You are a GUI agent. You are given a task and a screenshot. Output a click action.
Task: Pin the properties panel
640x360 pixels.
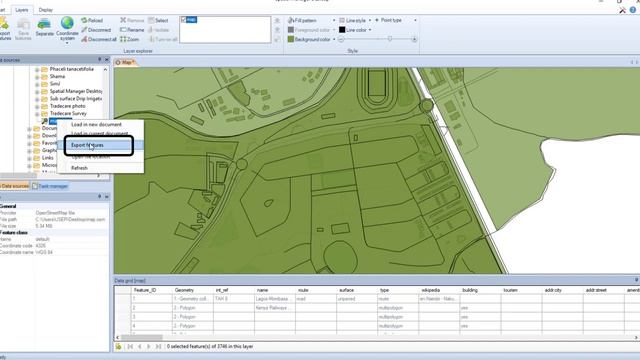[99, 196]
